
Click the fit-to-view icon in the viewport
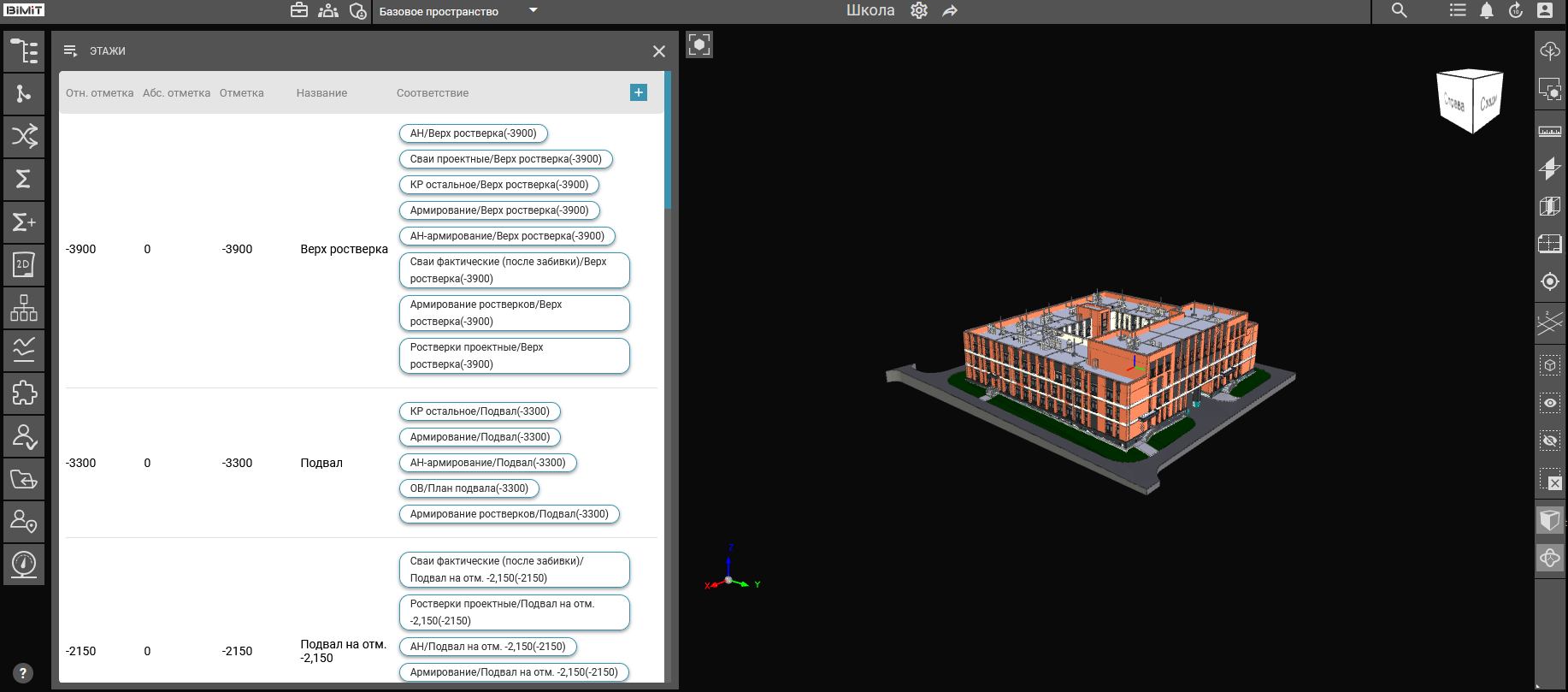699,44
